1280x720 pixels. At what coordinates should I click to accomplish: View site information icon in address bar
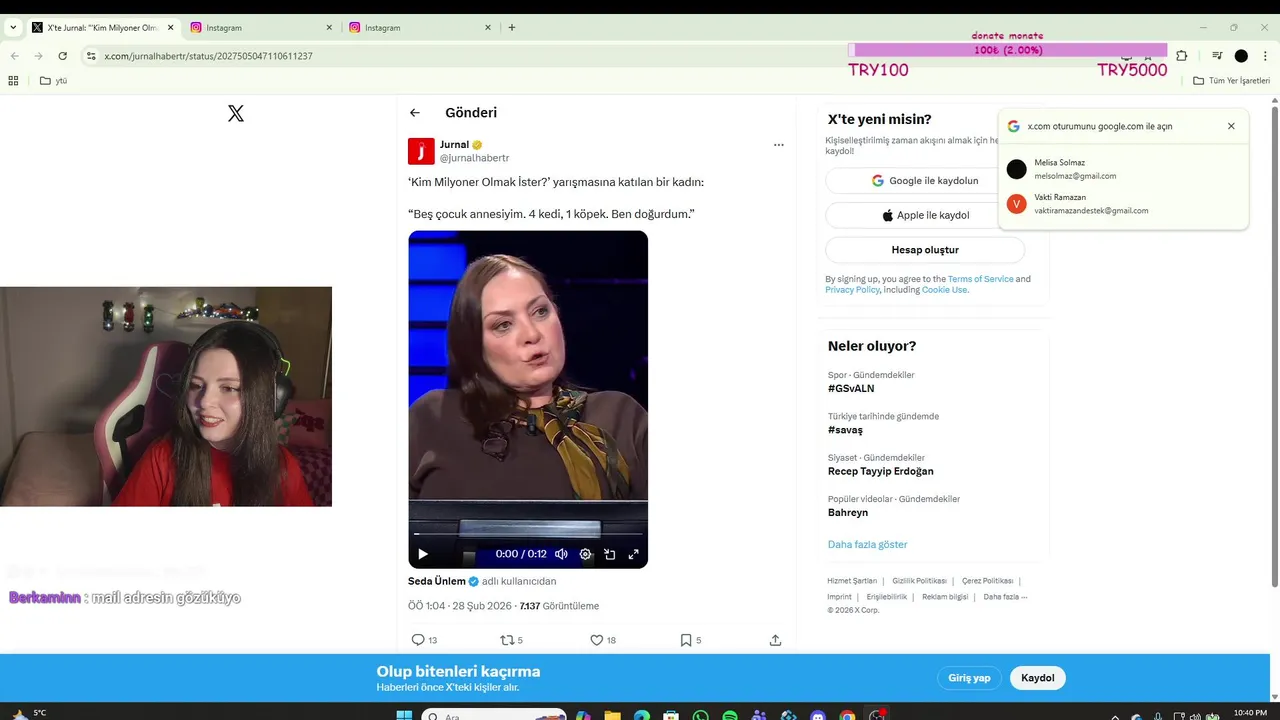(x=91, y=56)
